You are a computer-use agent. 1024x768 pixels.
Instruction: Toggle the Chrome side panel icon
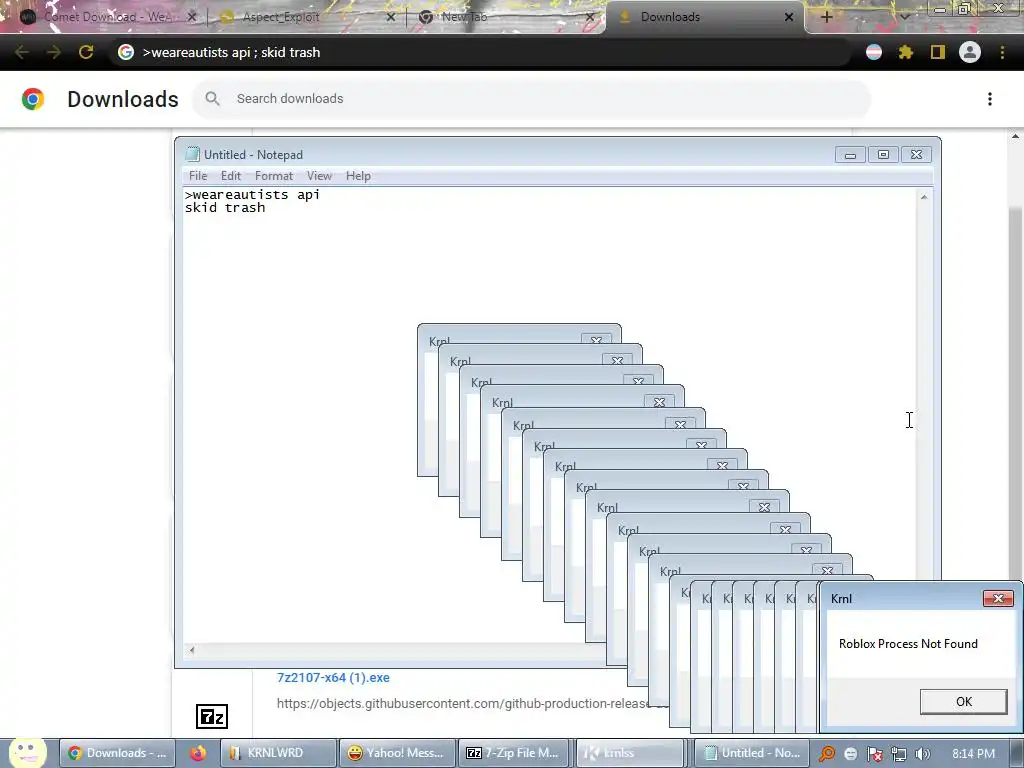pos(937,52)
